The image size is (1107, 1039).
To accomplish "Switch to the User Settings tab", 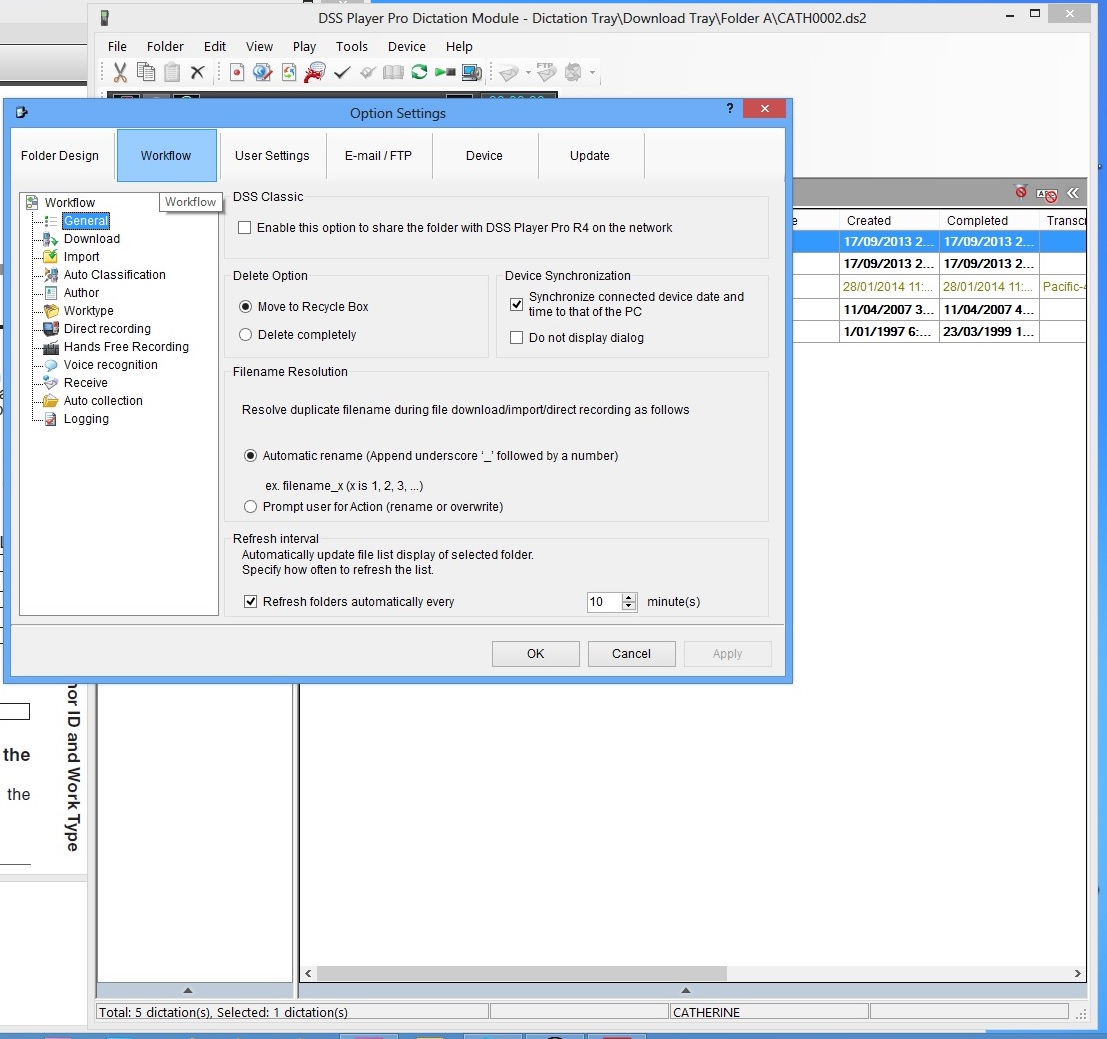I will point(272,155).
